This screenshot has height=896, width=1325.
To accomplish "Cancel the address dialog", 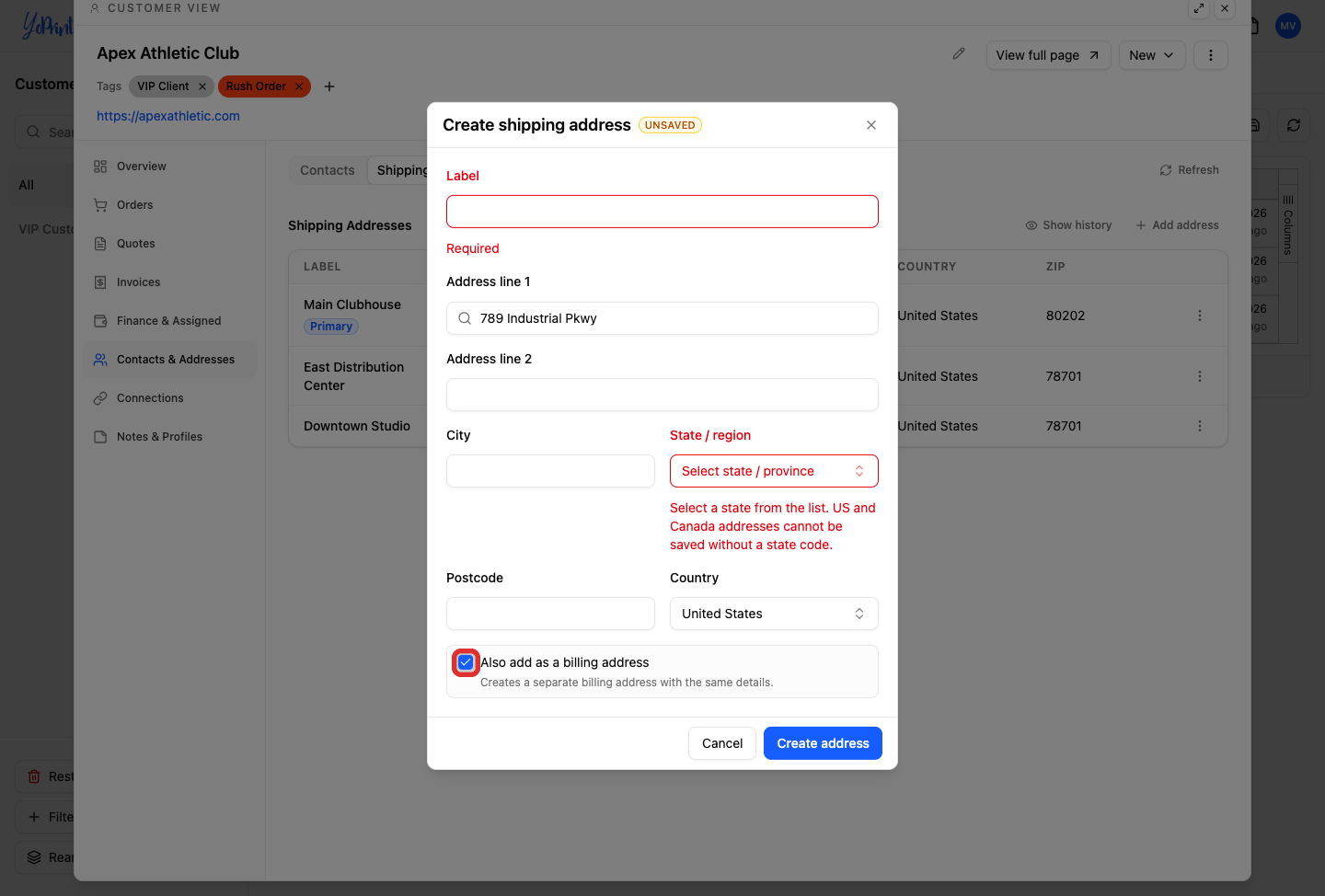I will click(722, 743).
